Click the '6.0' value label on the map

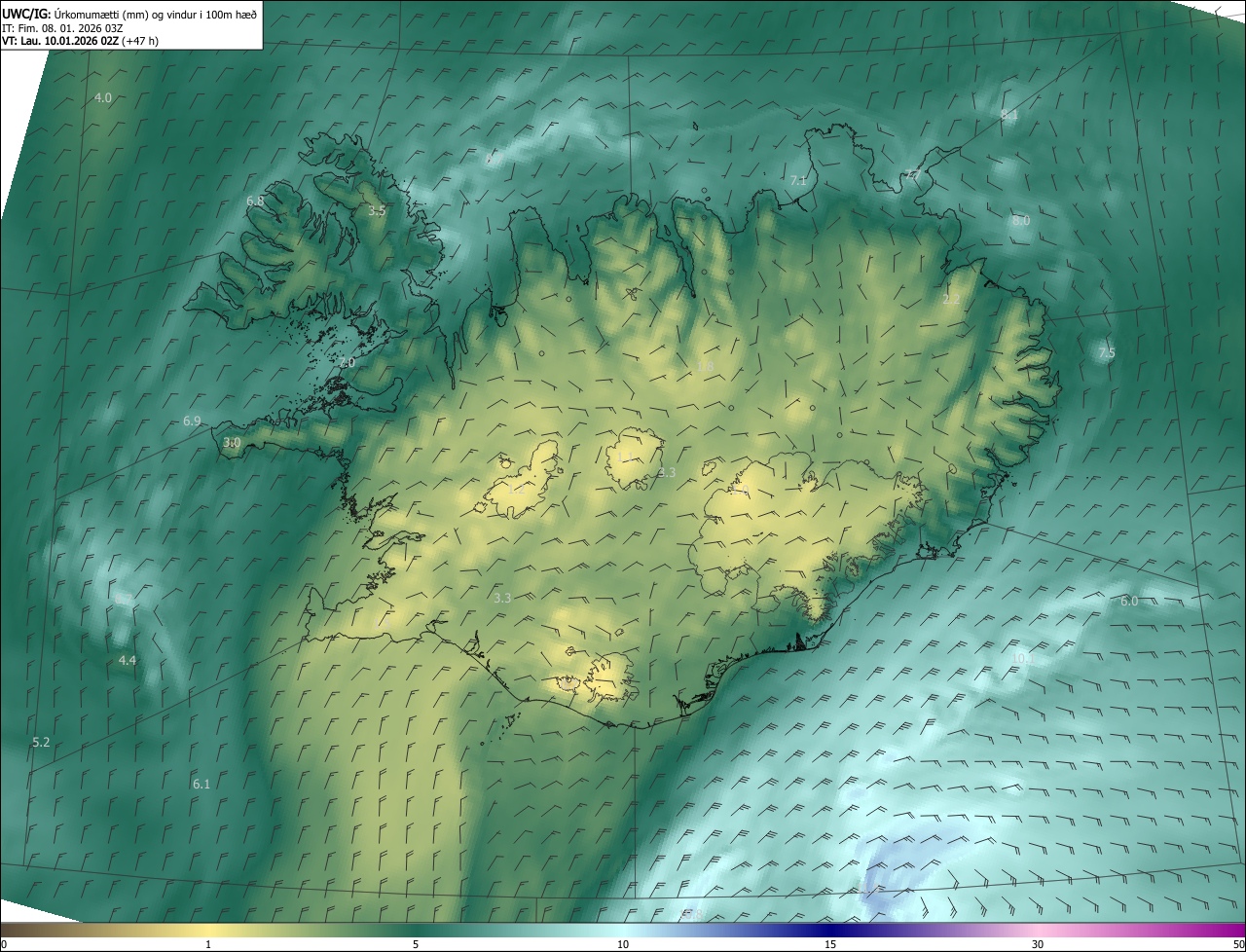pos(1129,602)
